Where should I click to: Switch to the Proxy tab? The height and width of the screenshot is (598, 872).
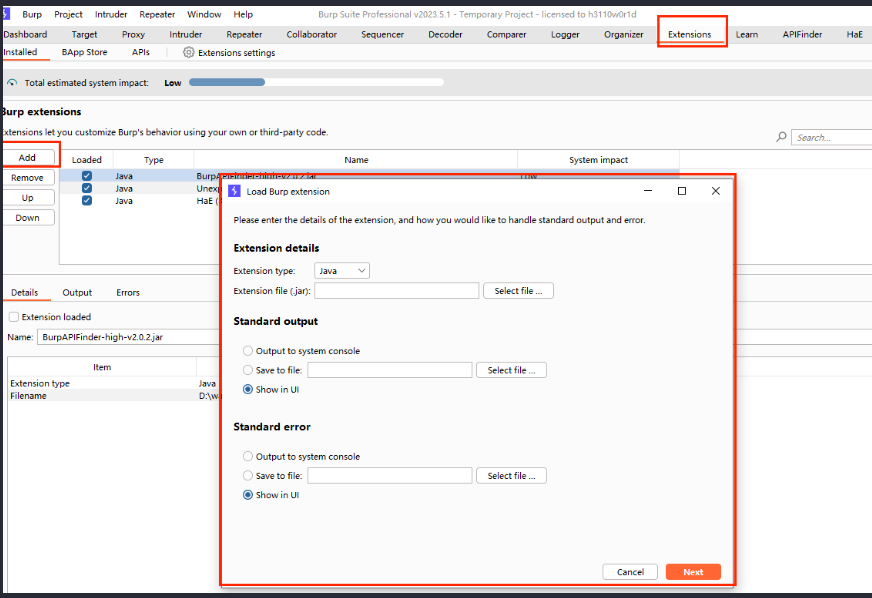(133, 34)
